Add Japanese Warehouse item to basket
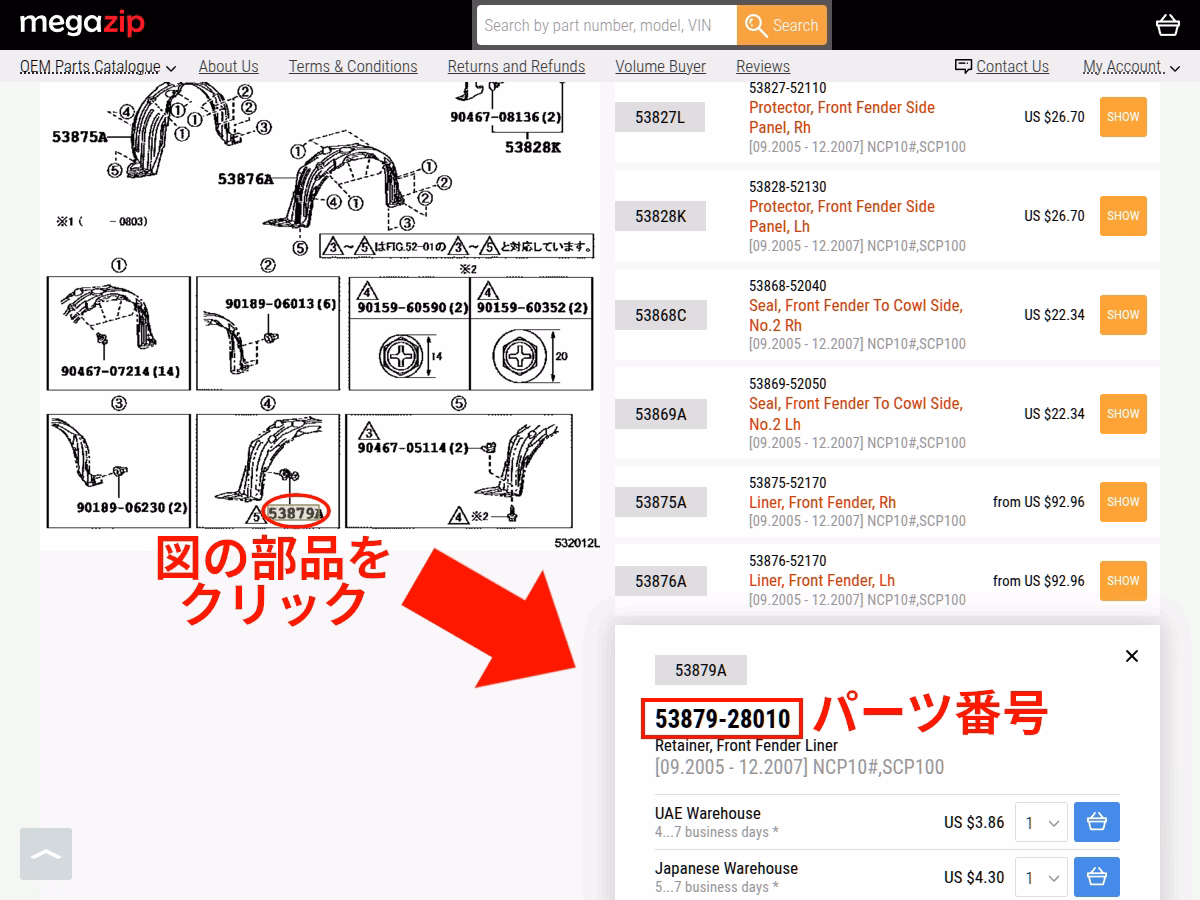 1097,878
